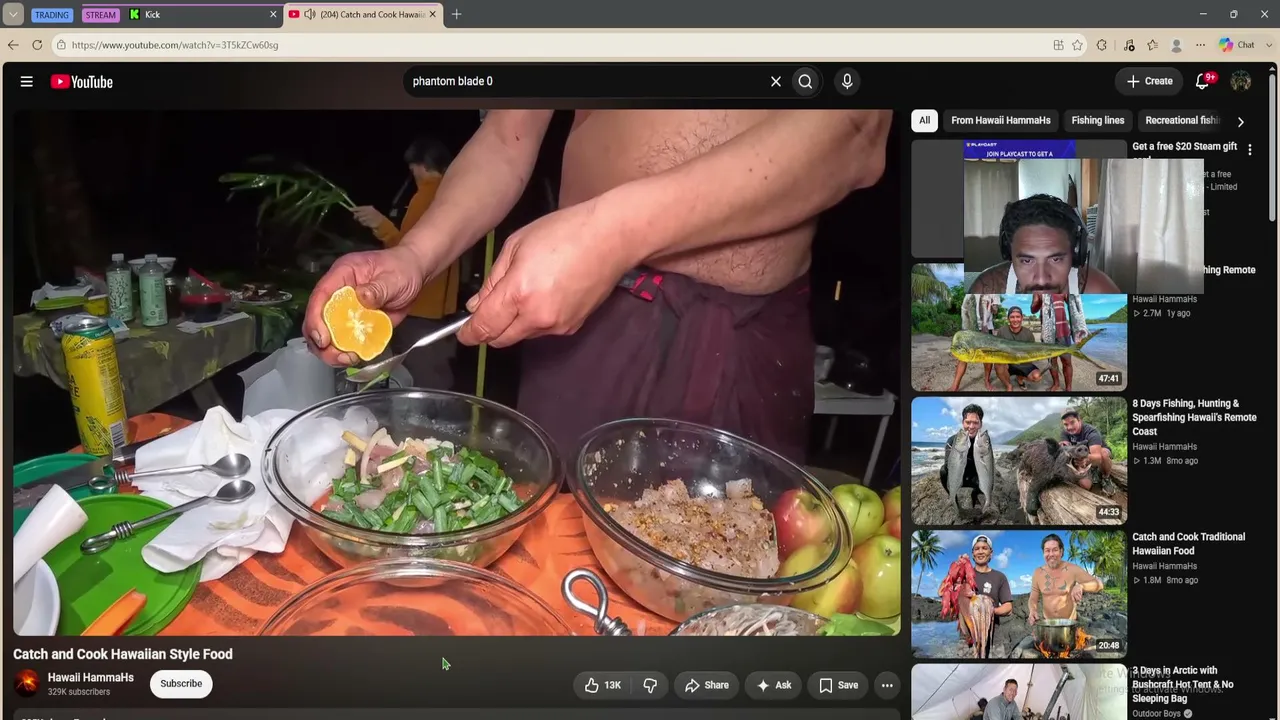Screen dimensions: 1280x720
Task: Select the Fishing lines chip
Action: pos(1098,121)
